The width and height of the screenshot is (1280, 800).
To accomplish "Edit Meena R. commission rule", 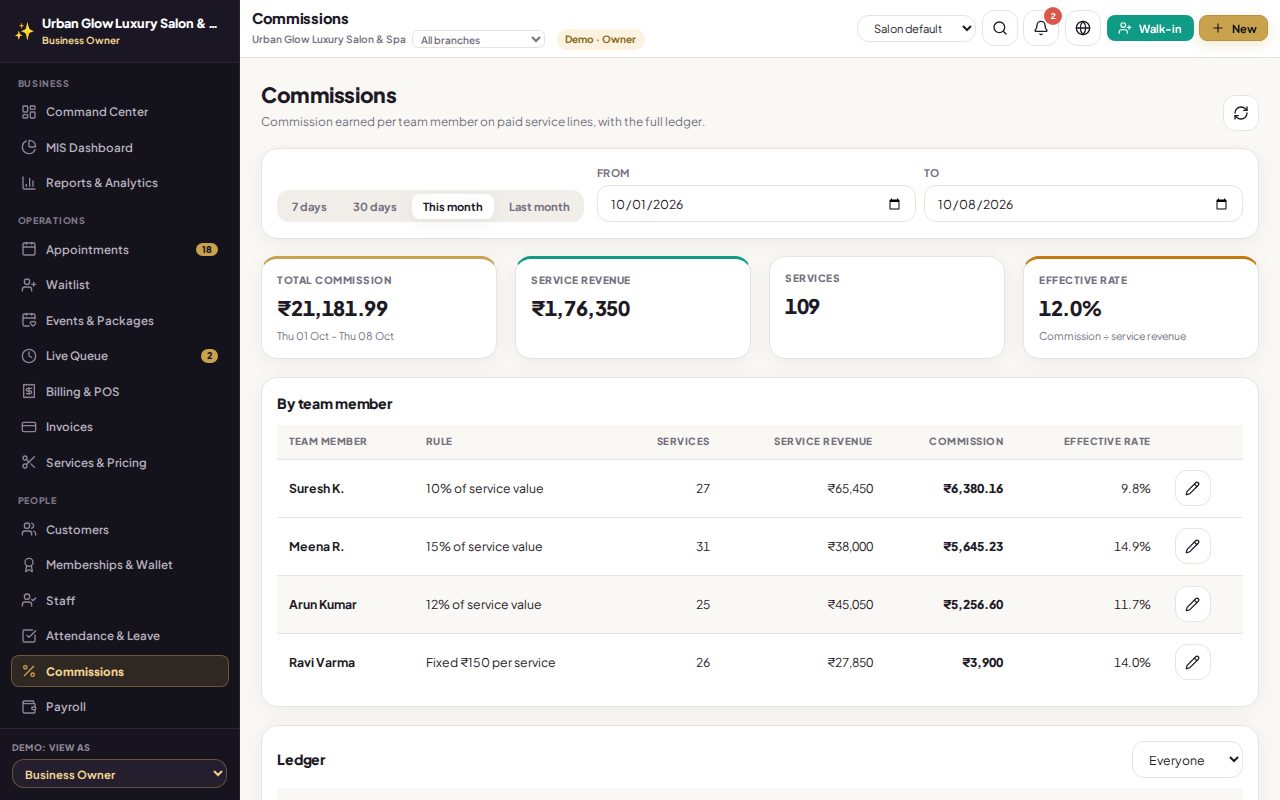I will [x=1193, y=546].
